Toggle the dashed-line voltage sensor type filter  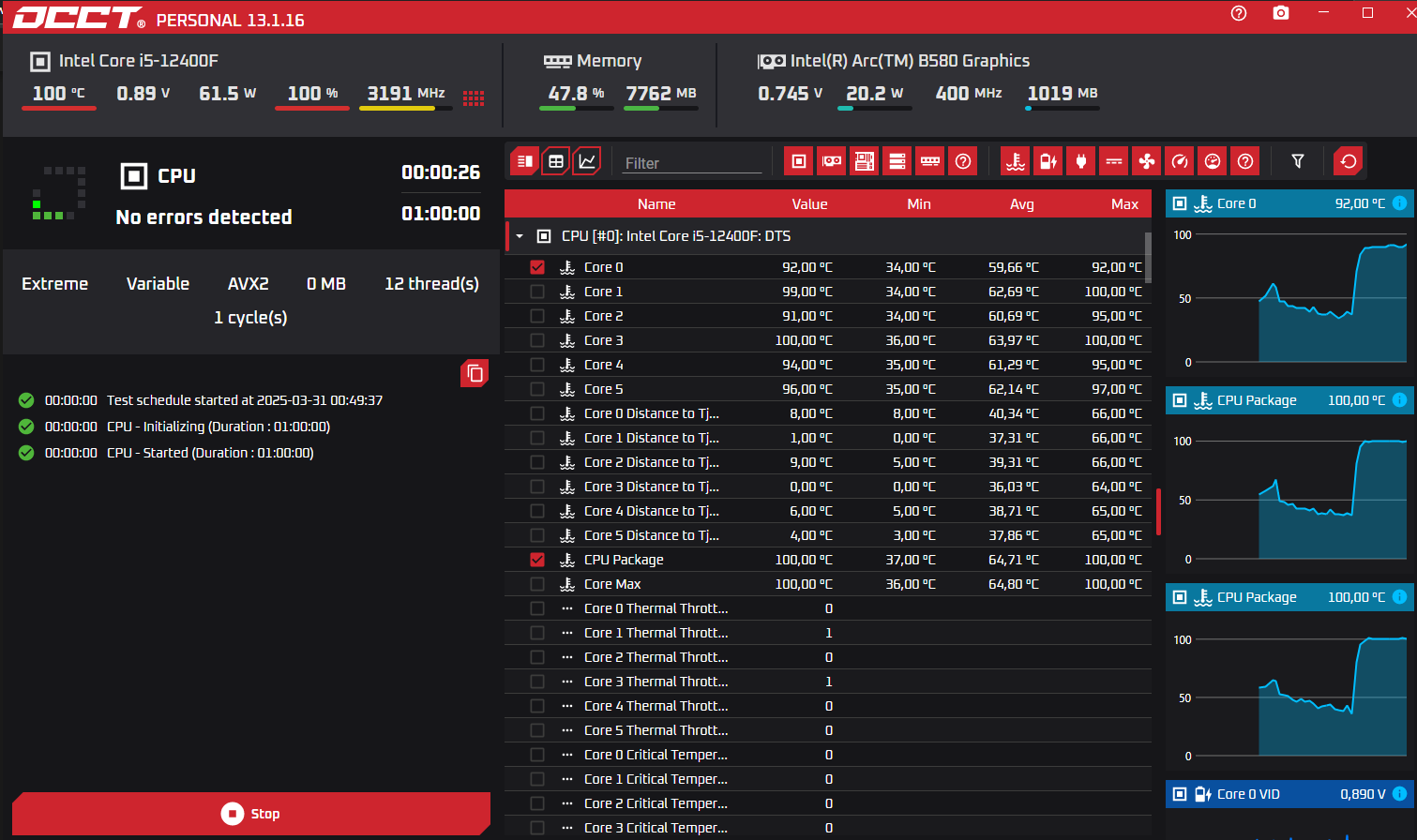(x=1114, y=161)
